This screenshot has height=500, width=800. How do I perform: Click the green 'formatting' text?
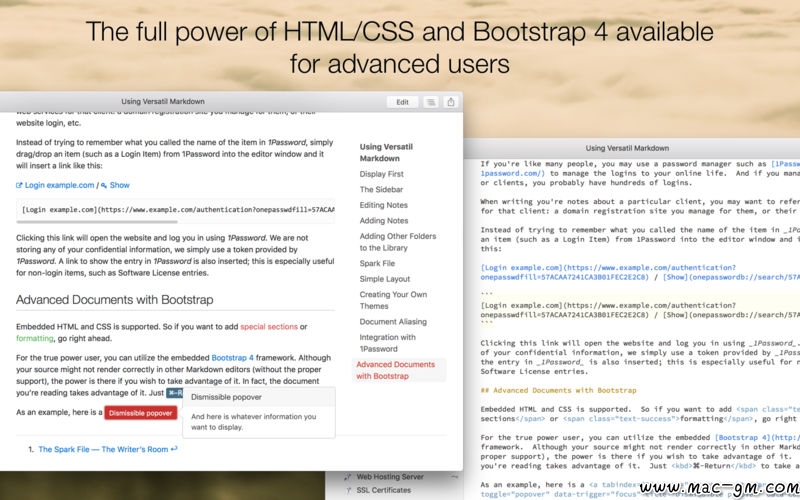pyautogui.click(x=35, y=338)
